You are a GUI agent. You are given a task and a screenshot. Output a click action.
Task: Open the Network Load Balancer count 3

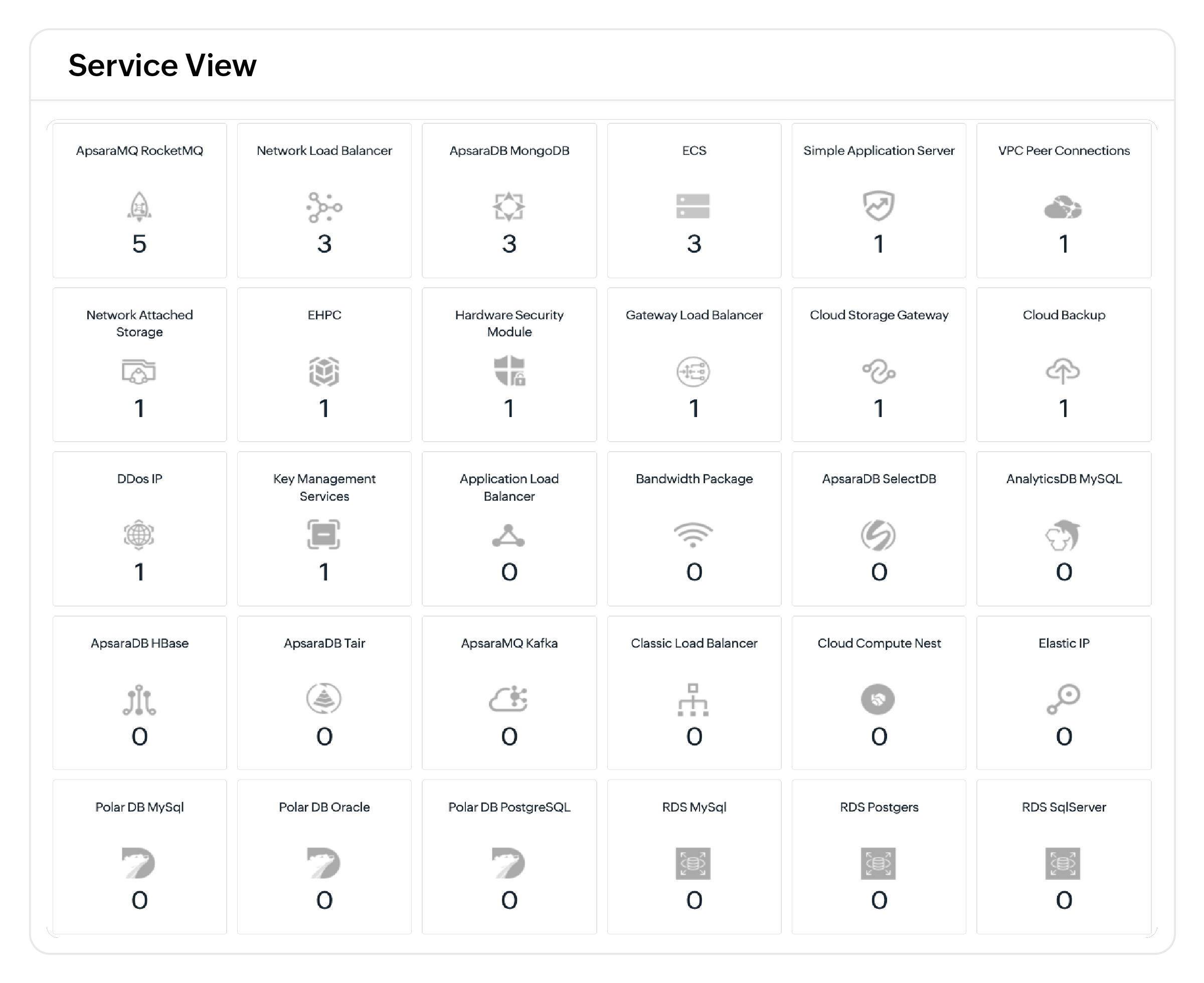pyautogui.click(x=324, y=244)
